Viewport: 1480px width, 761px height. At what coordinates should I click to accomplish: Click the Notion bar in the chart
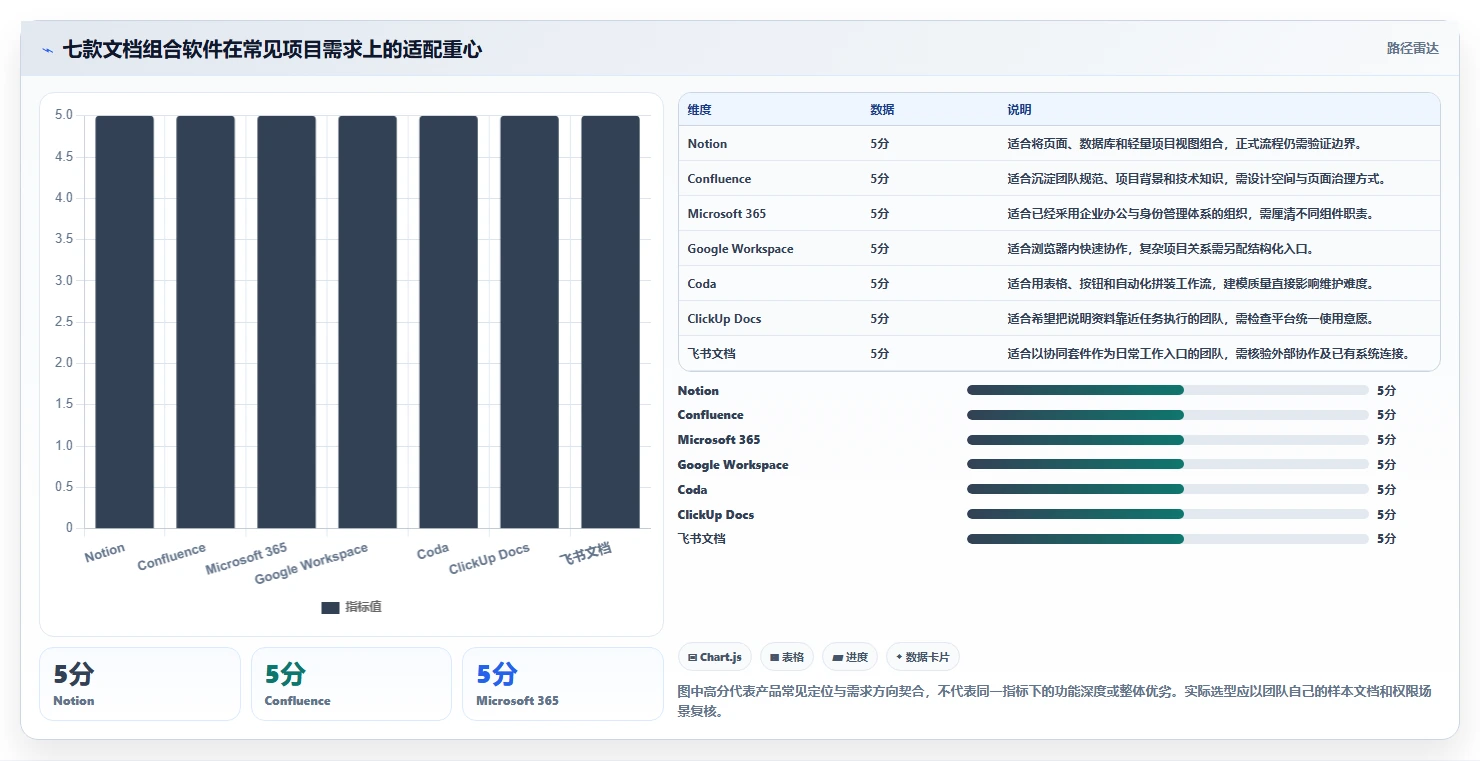[x=125, y=322]
